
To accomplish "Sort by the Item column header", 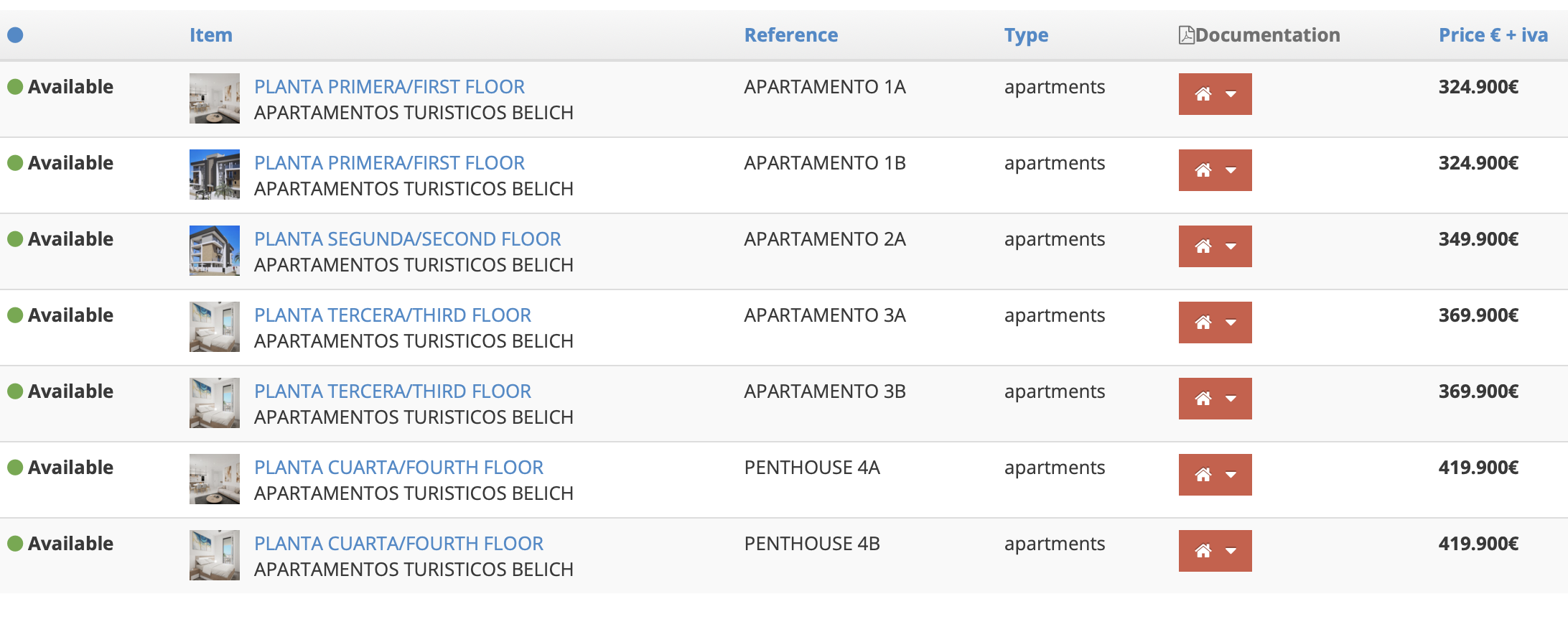I will pos(210,35).
